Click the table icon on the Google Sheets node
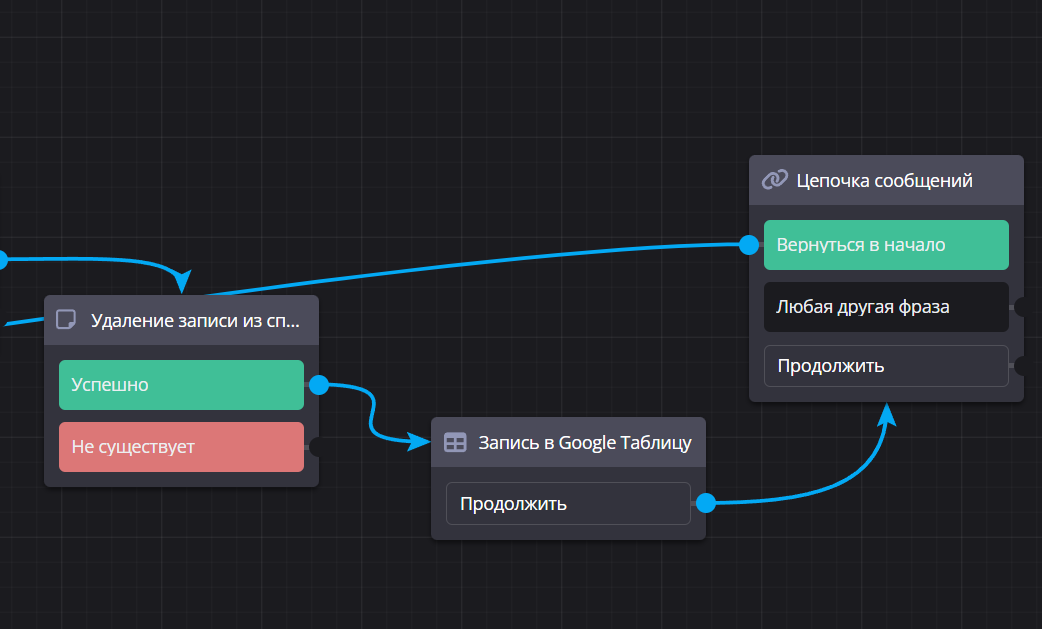Image resolution: width=1042 pixels, height=629 pixels. (x=455, y=442)
